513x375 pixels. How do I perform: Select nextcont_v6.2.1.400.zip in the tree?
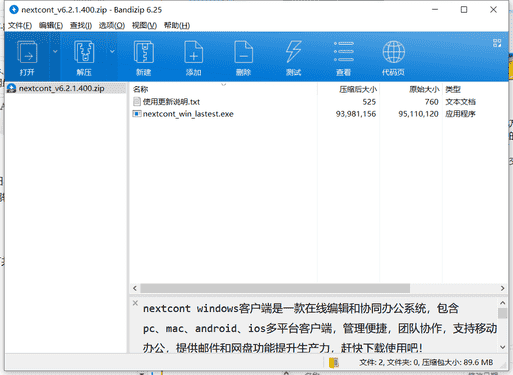(62, 88)
